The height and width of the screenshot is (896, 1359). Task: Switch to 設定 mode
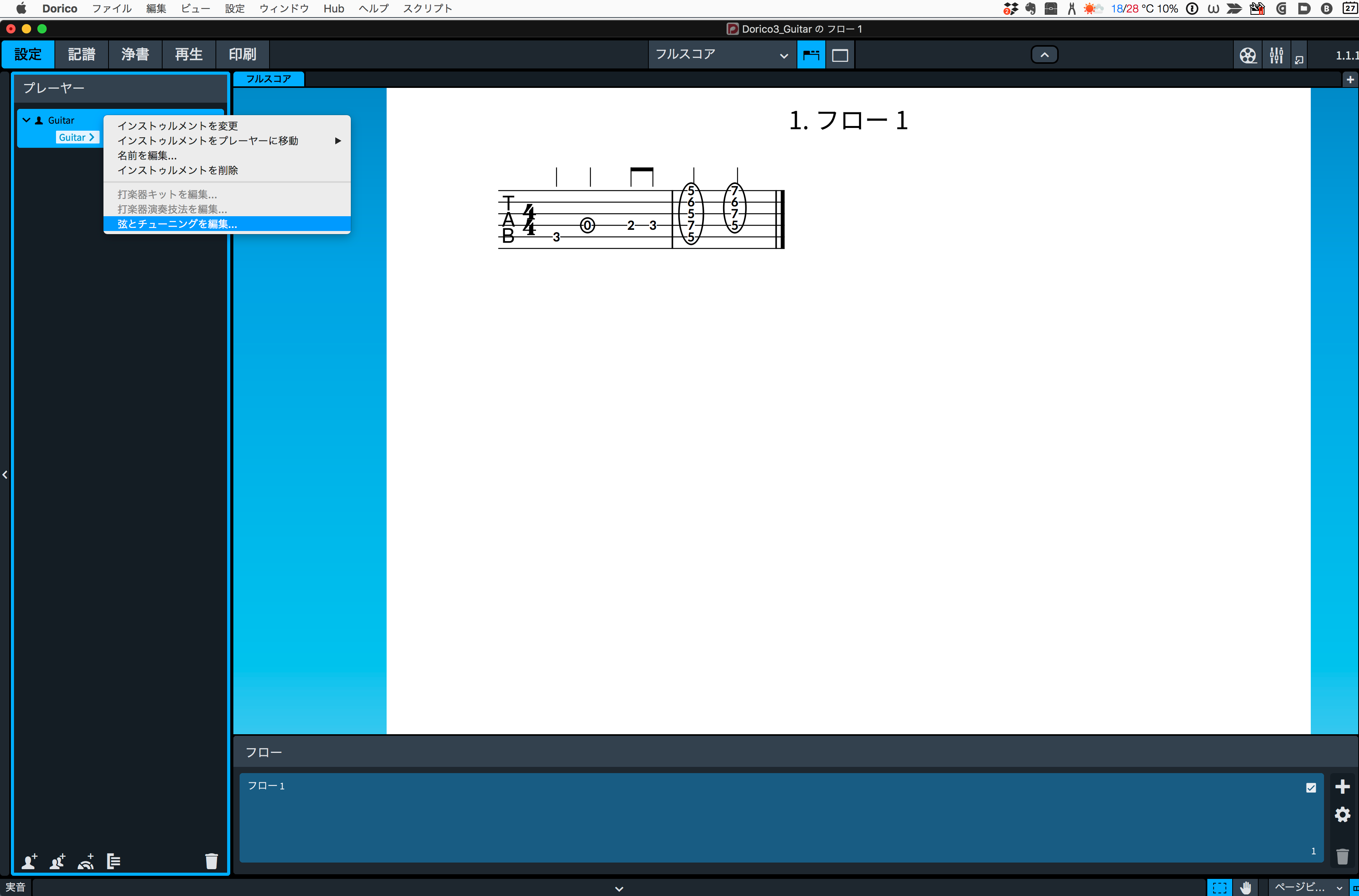[28, 54]
